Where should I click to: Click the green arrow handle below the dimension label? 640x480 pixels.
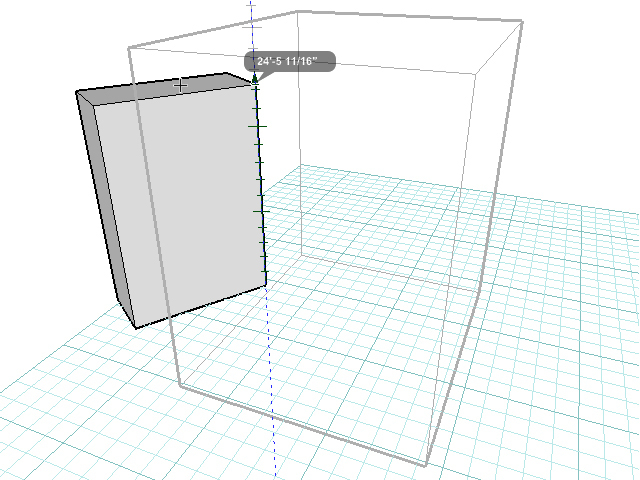coord(255,79)
